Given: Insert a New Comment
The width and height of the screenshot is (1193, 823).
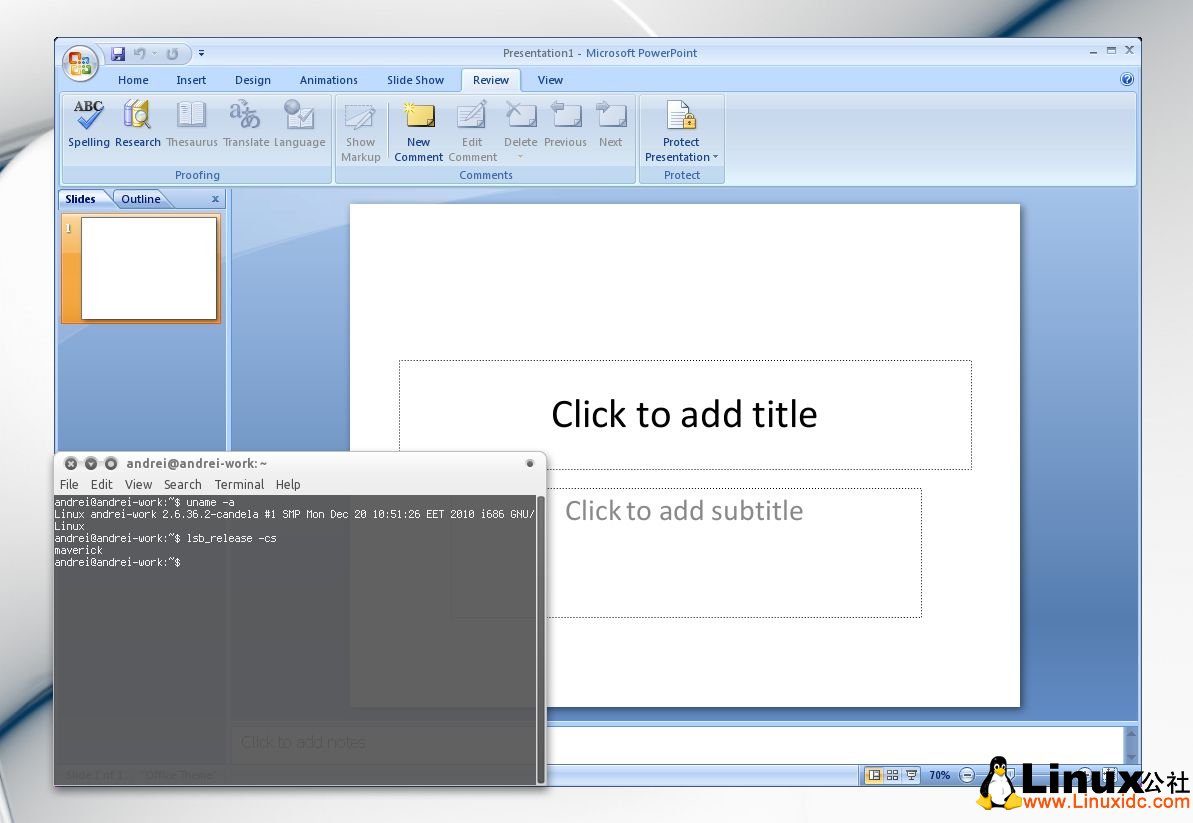Looking at the screenshot, I should [418, 130].
